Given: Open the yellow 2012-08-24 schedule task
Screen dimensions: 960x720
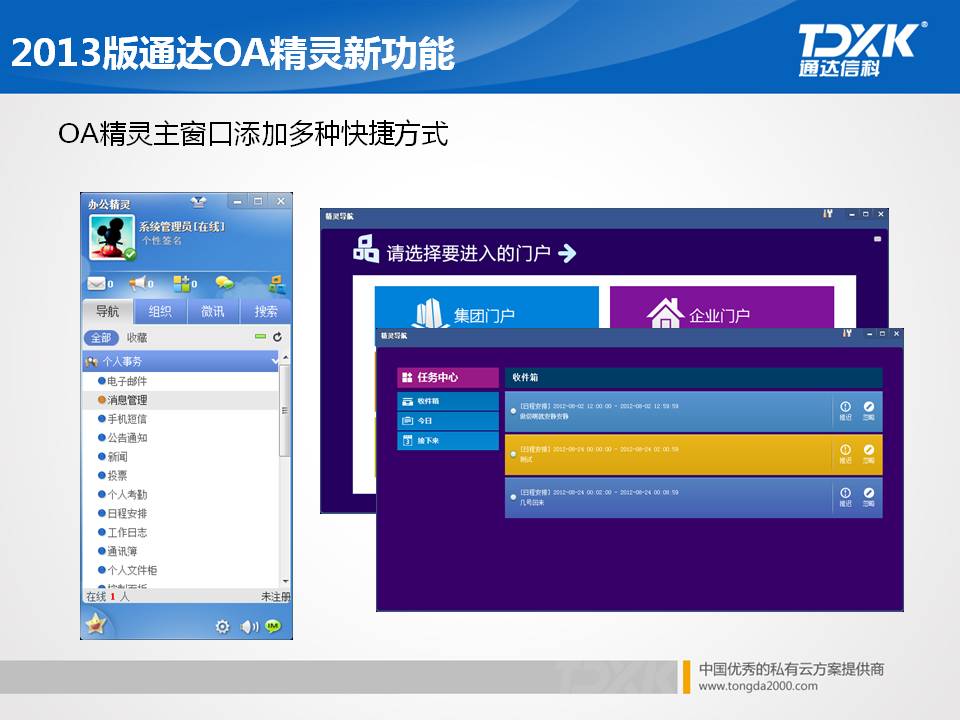Looking at the screenshot, I should (693, 454).
